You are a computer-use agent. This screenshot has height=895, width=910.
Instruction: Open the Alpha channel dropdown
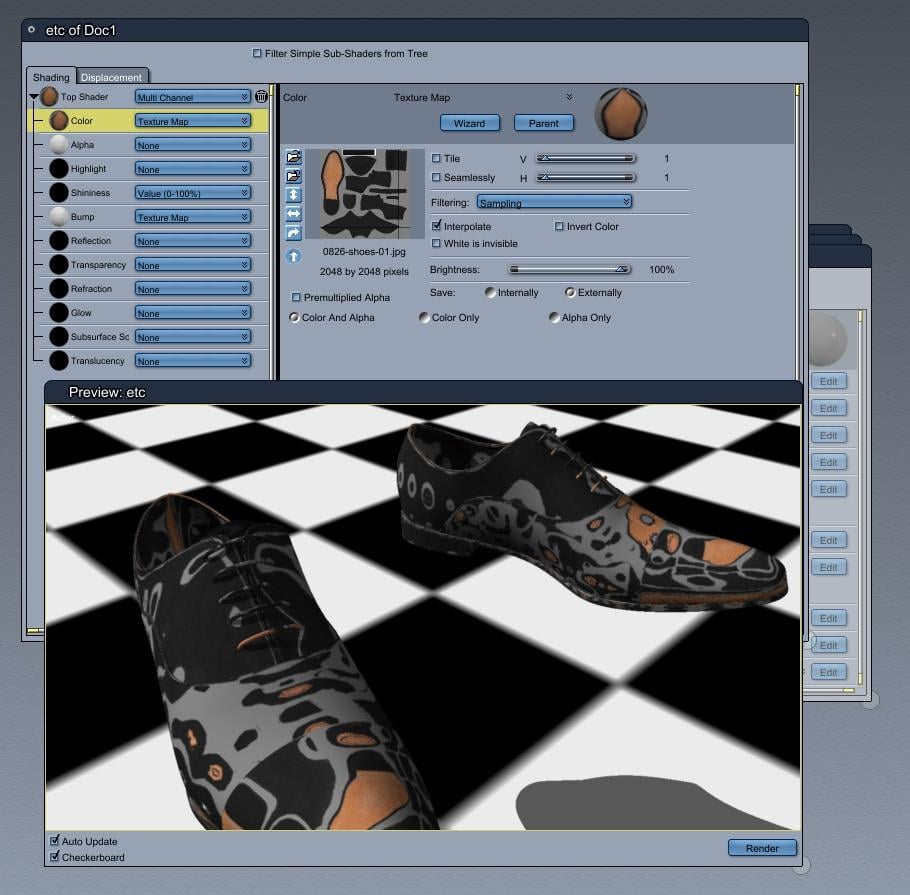click(x=193, y=145)
